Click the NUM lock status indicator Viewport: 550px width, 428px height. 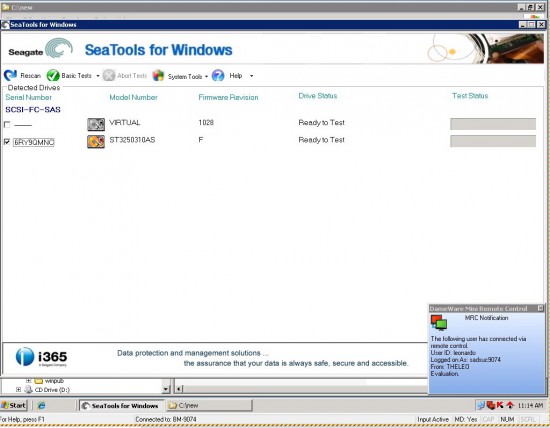[x=507, y=419]
